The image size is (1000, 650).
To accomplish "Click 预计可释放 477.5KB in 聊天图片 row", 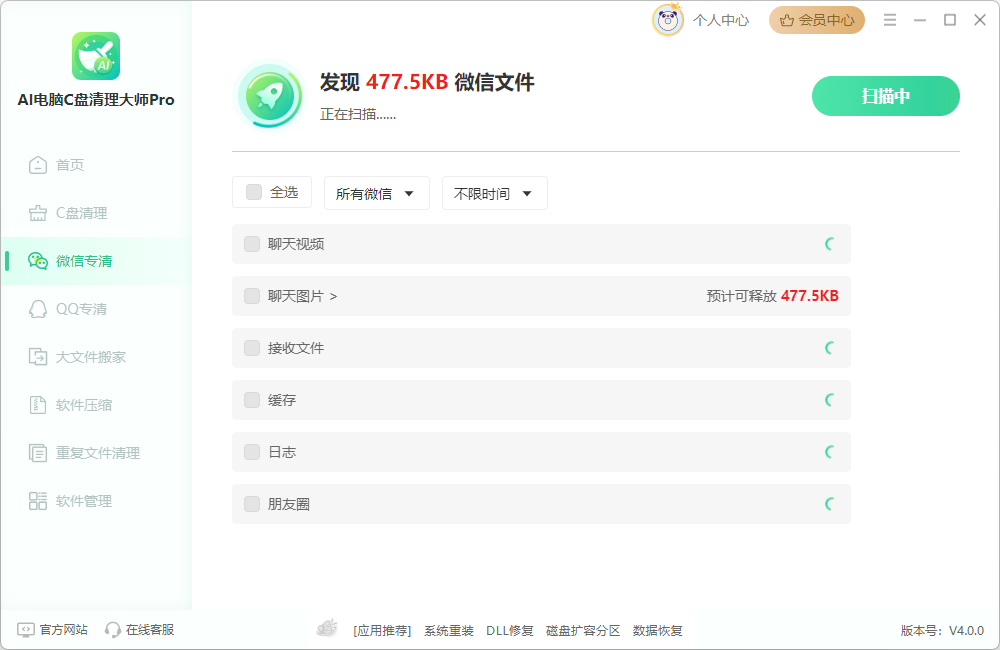I will (772, 296).
